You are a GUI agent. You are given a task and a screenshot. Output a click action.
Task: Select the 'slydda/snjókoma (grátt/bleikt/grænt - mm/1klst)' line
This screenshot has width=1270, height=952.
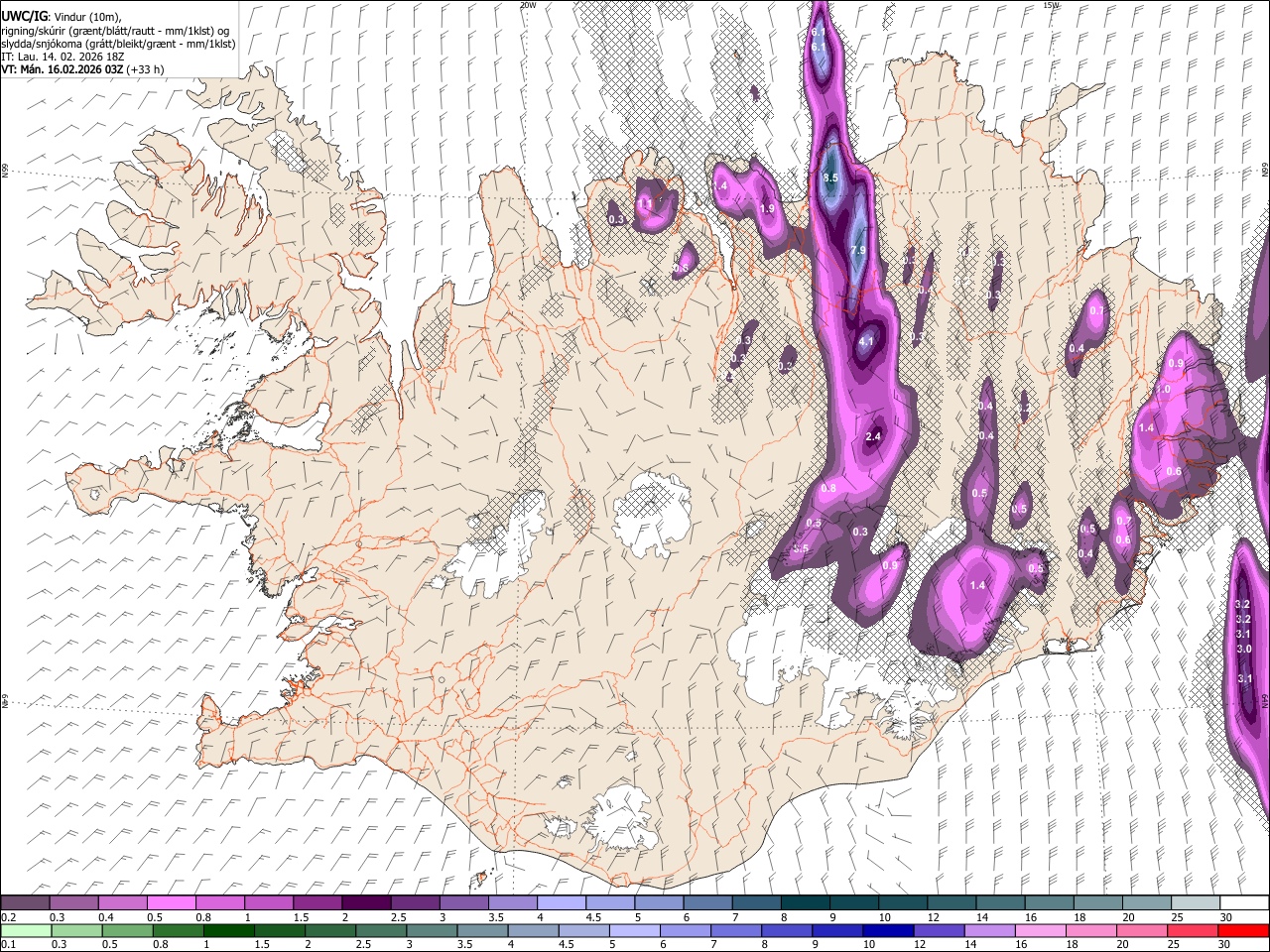[118, 44]
